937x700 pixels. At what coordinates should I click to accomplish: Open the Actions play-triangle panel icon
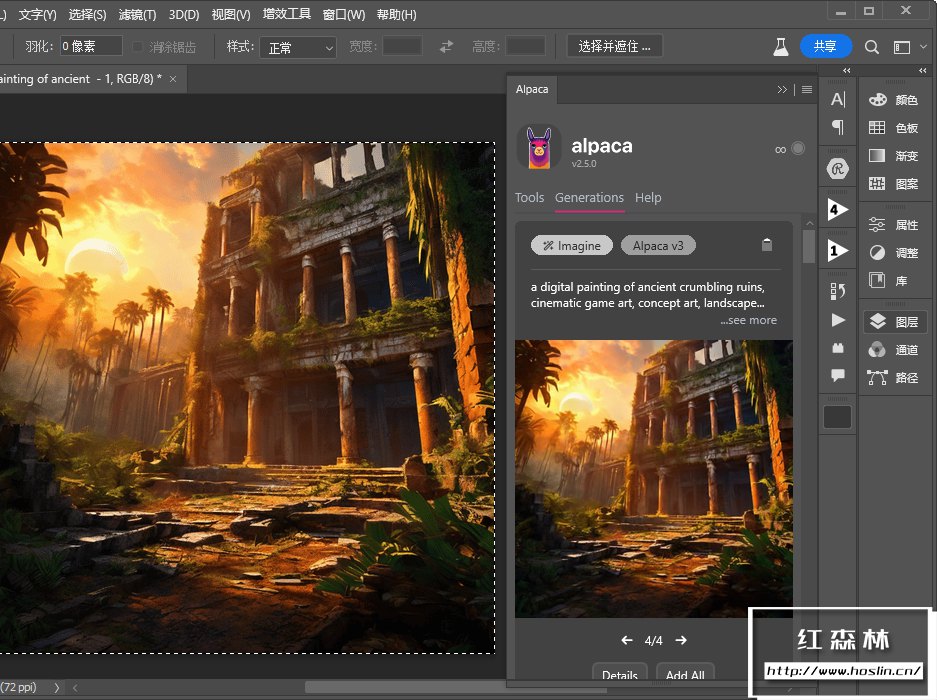pyautogui.click(x=838, y=320)
